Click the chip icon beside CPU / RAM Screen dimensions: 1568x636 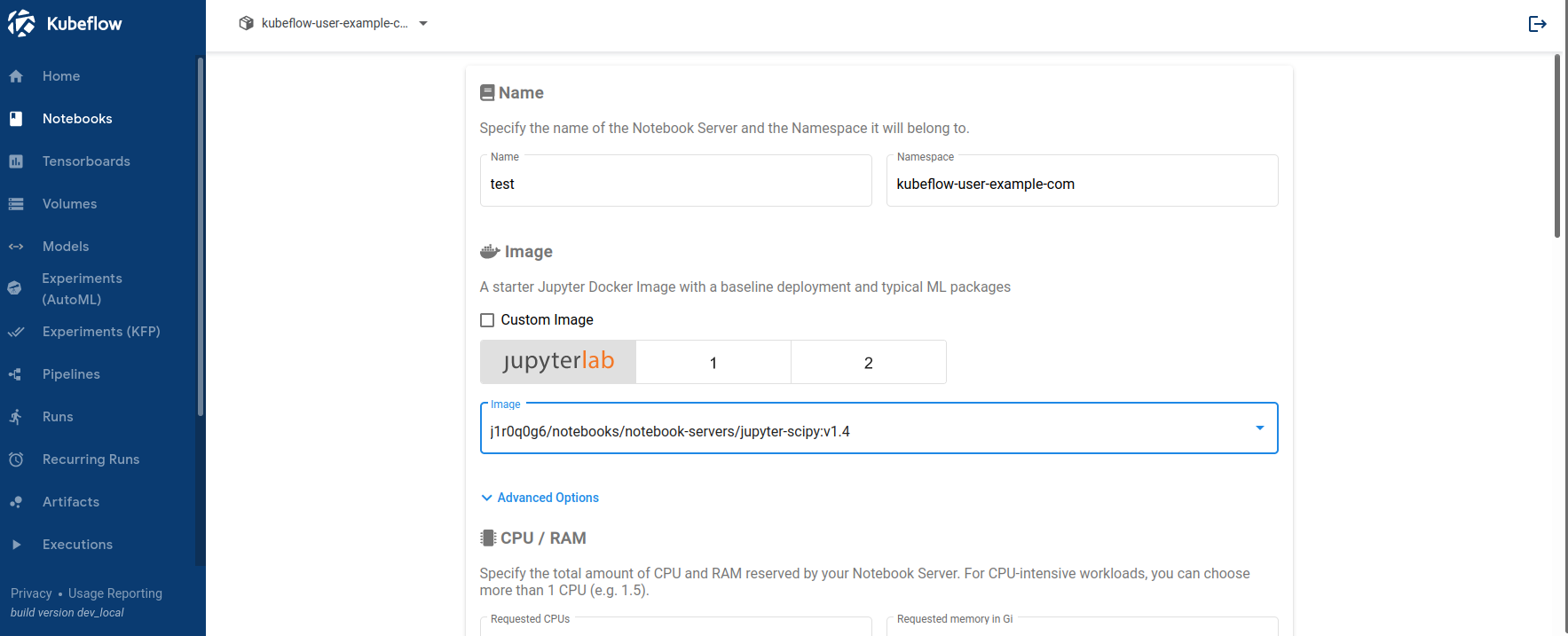pyautogui.click(x=488, y=538)
